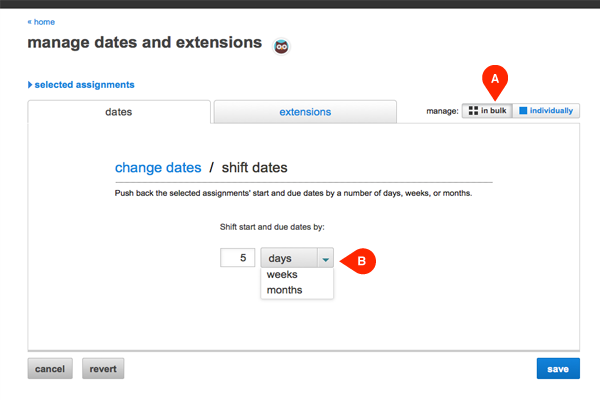Image resolution: width=600 pixels, height=400 pixels.
Task: Open the dates tab
Action: pyautogui.click(x=118, y=112)
